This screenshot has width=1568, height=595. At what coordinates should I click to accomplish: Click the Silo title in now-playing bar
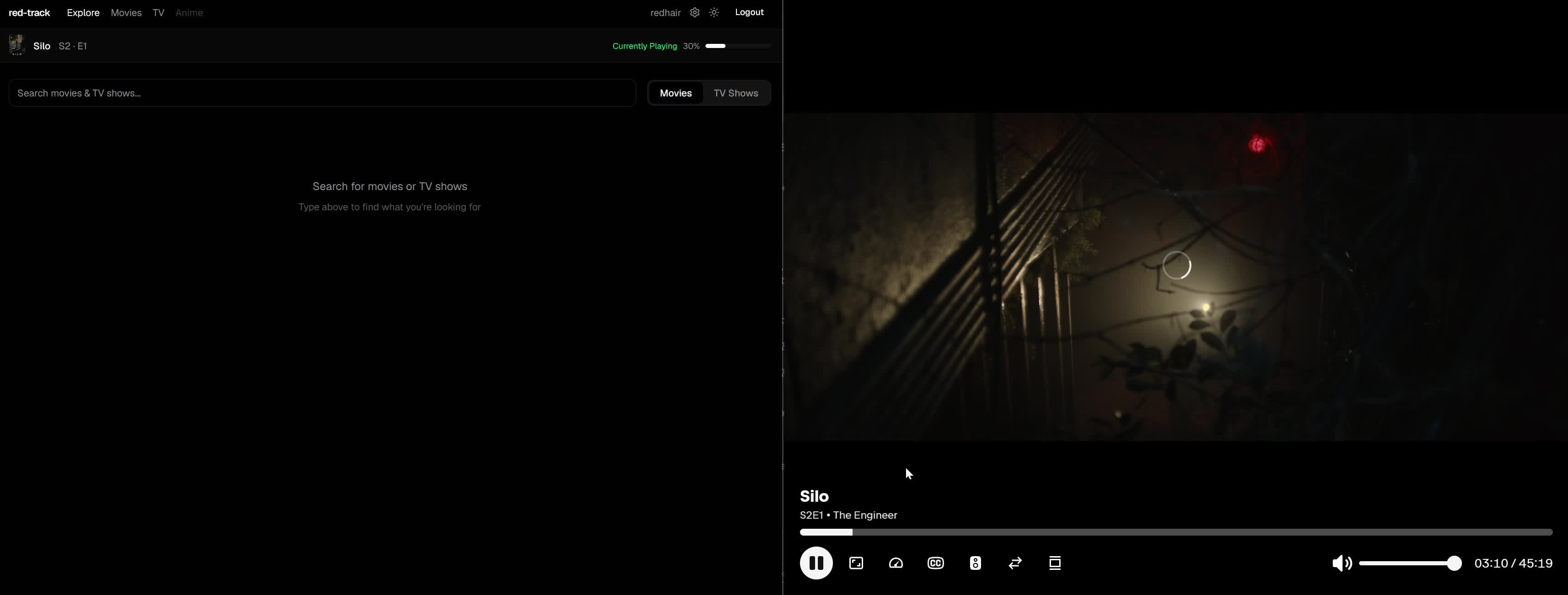click(x=42, y=46)
